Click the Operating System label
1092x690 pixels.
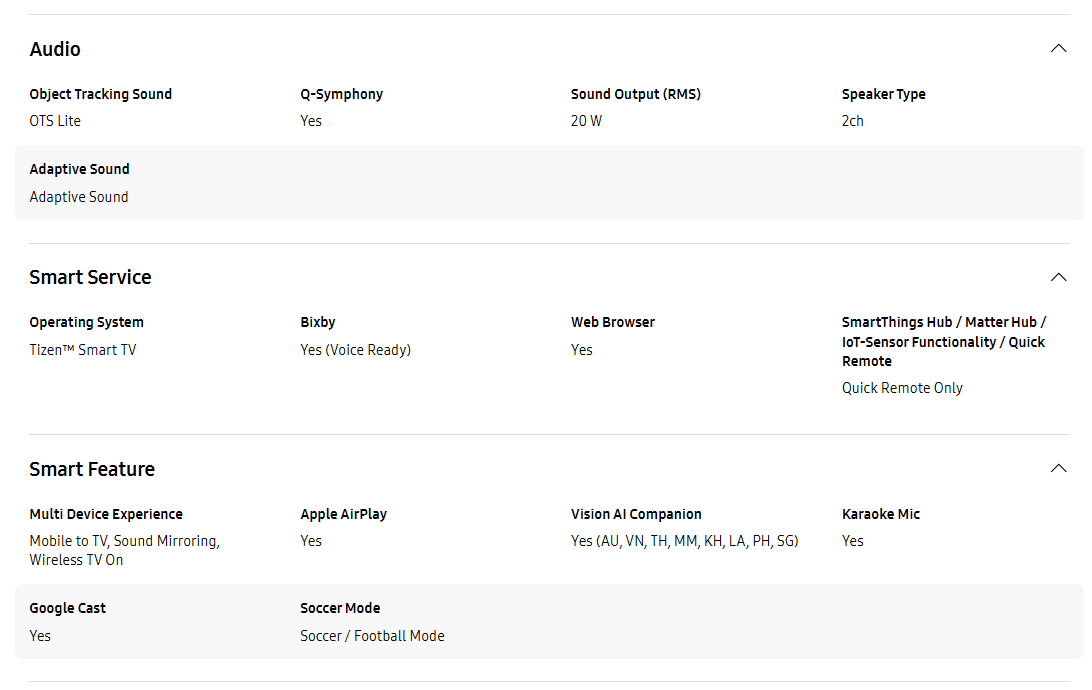(86, 322)
